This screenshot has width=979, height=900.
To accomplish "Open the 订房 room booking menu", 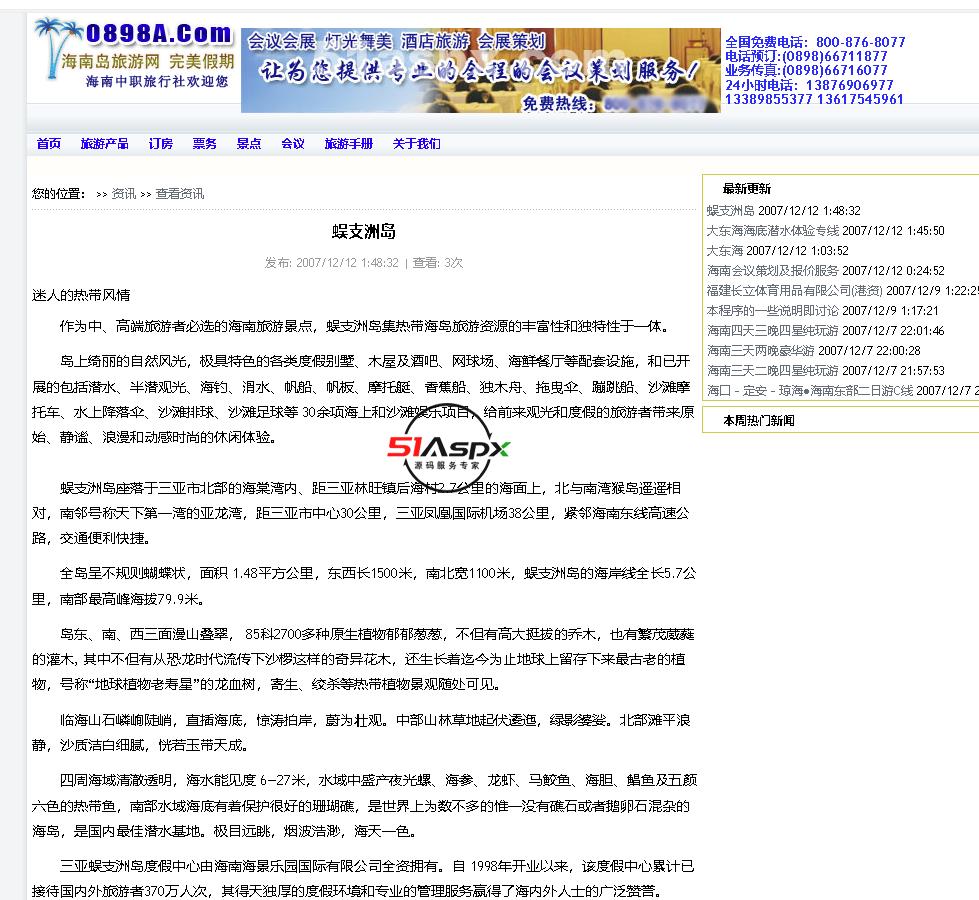I will point(160,144).
